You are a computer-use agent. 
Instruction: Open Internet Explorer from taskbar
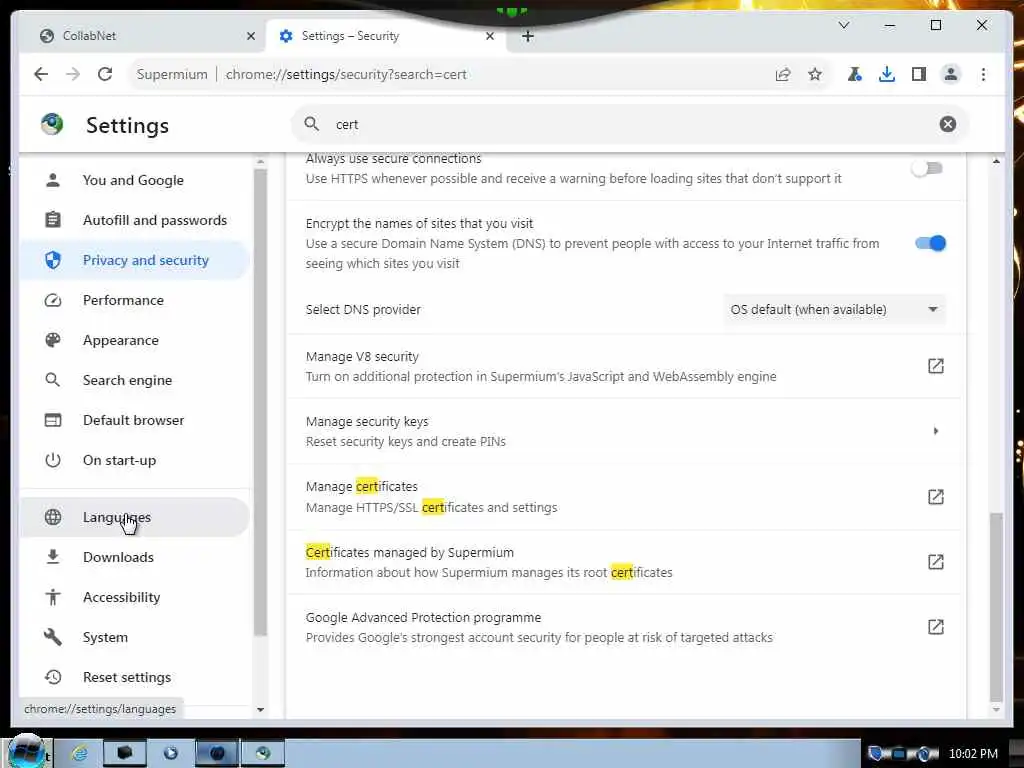(x=80, y=754)
